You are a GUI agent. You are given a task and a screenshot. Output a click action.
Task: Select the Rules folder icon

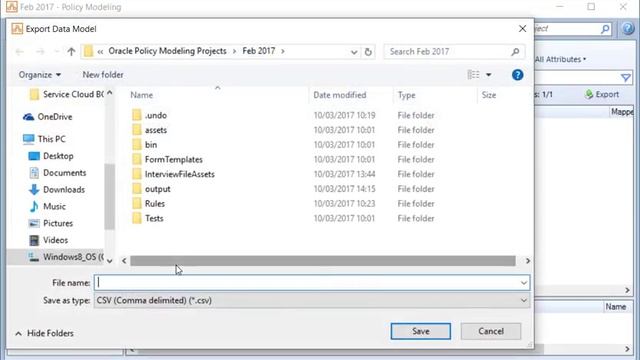coord(137,203)
